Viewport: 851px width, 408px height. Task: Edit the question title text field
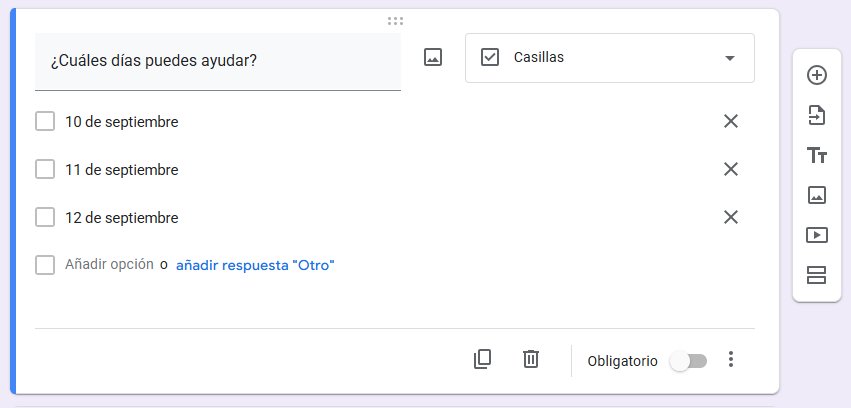tap(217, 61)
